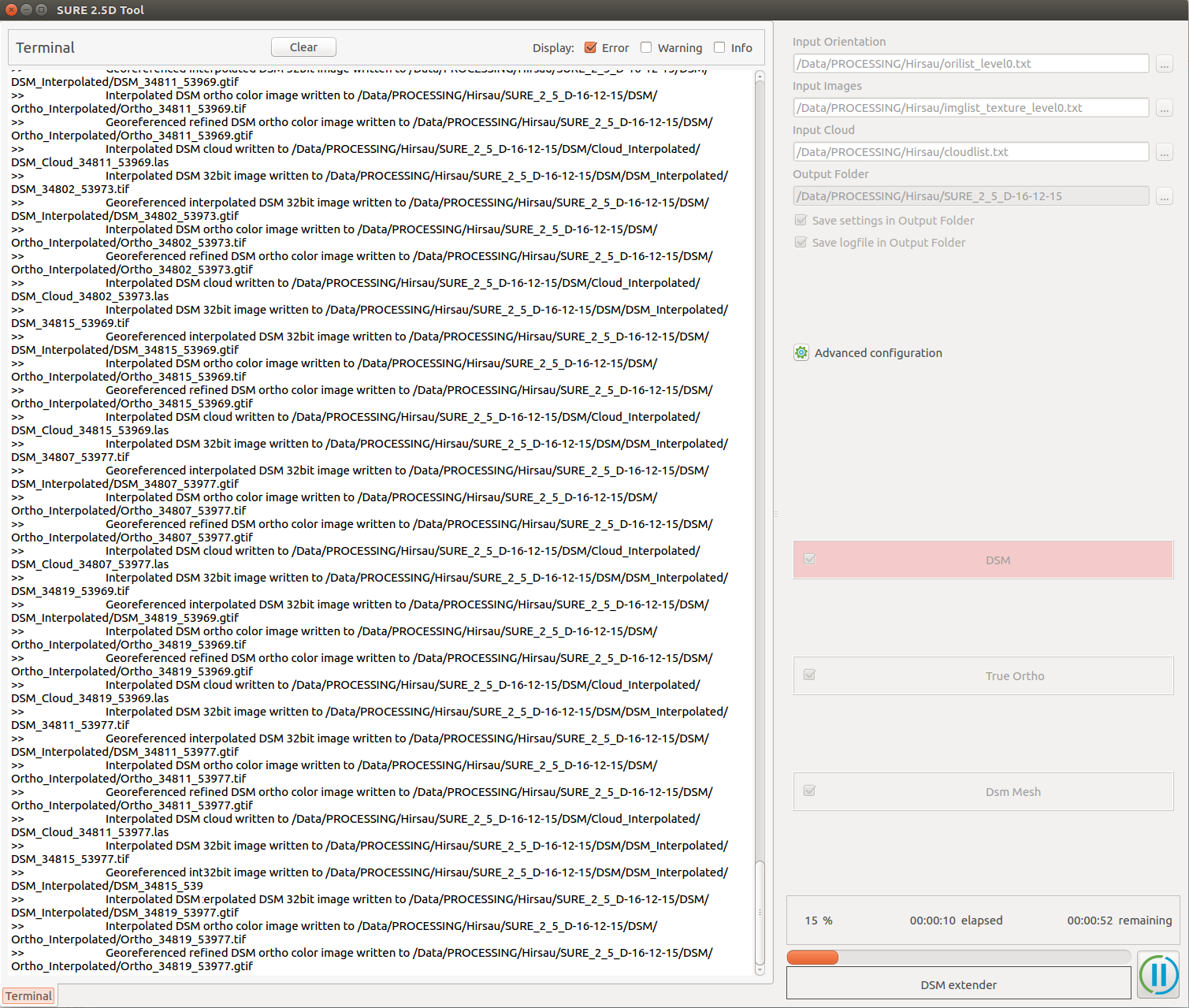Click the scrollbar down arrow
This screenshot has width=1189, height=1008.
[760, 970]
